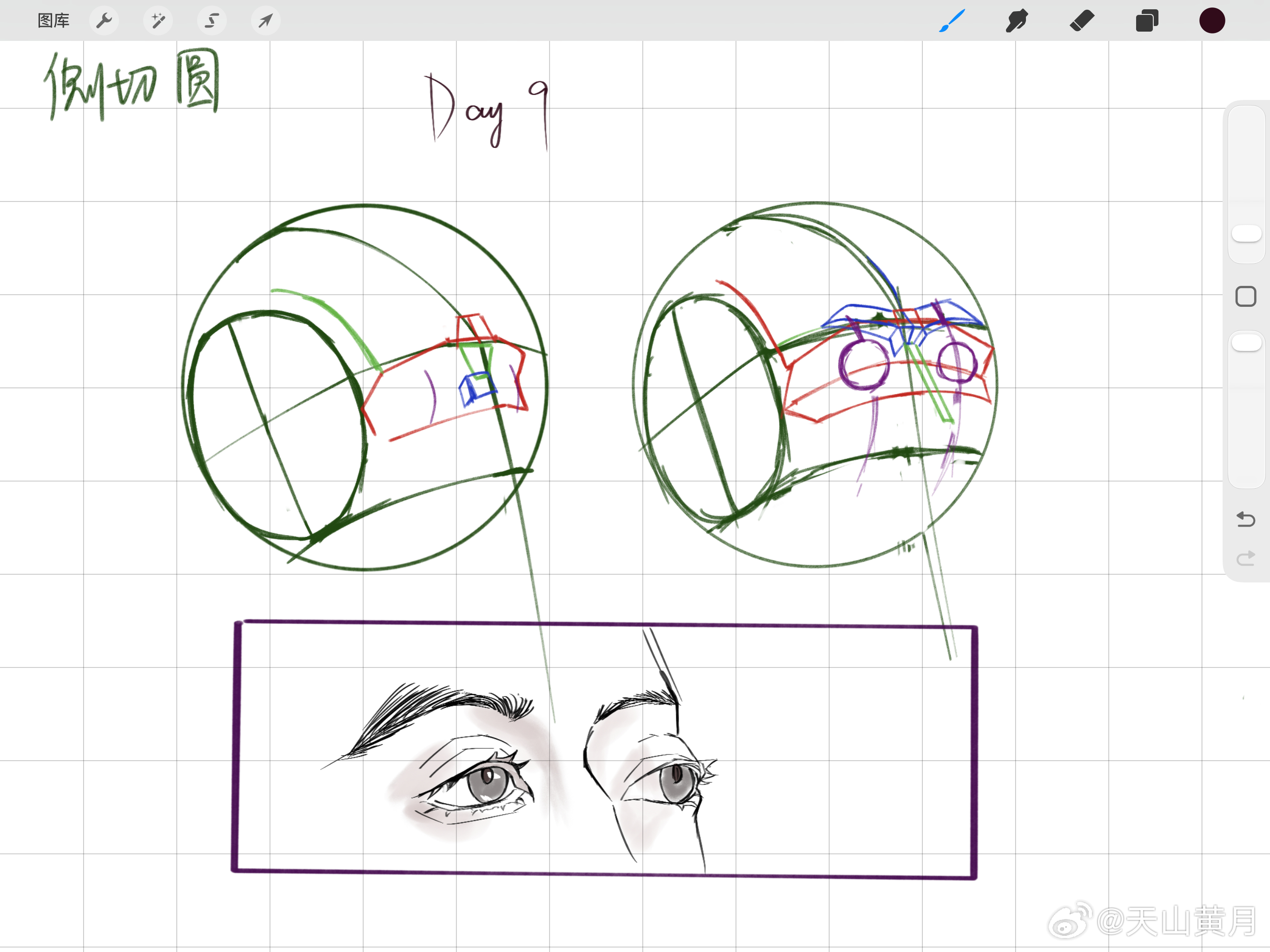The height and width of the screenshot is (952, 1270).
Task: Open the Layers panel
Action: tap(1146, 20)
